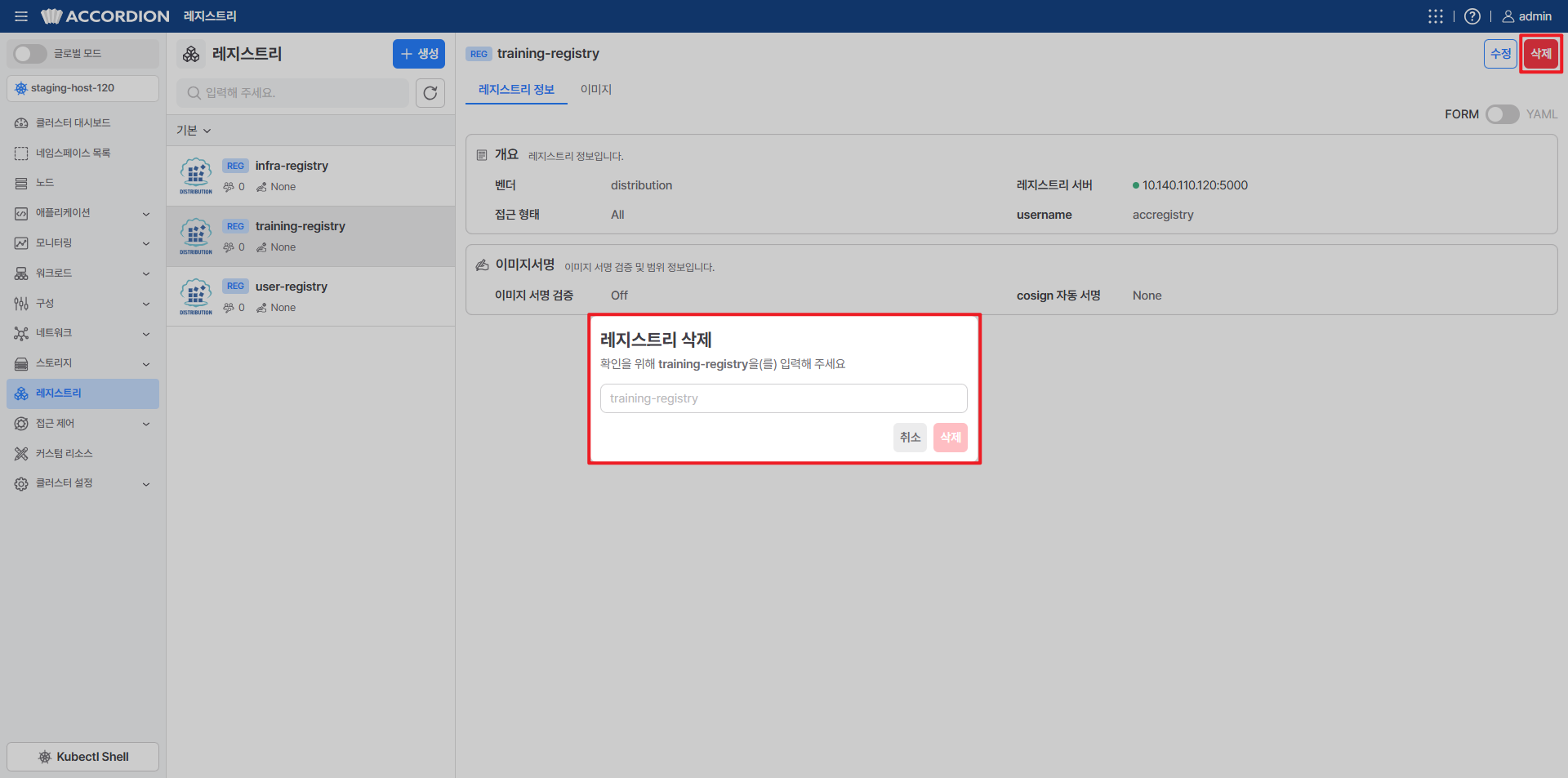Expand 워크로드 menu
Screen dimensions: 1568x778
click(82, 273)
